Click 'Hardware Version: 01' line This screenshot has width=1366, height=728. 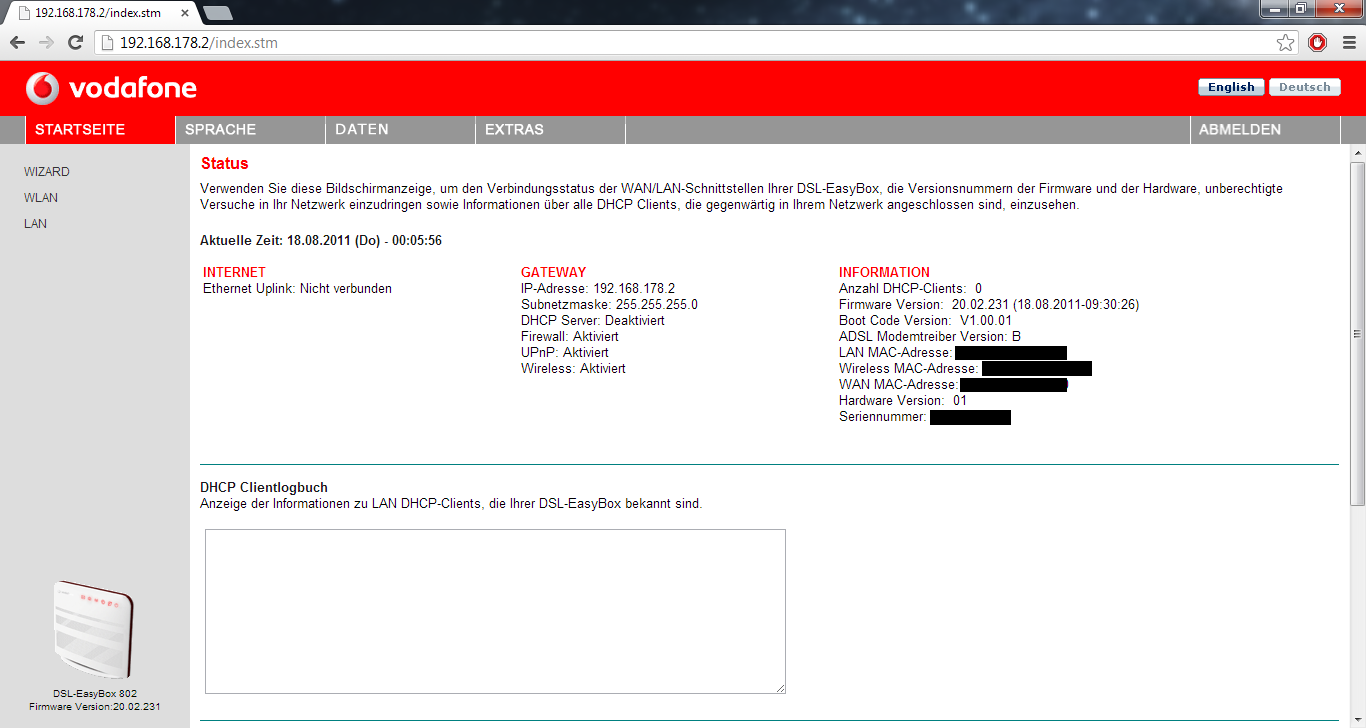[903, 401]
